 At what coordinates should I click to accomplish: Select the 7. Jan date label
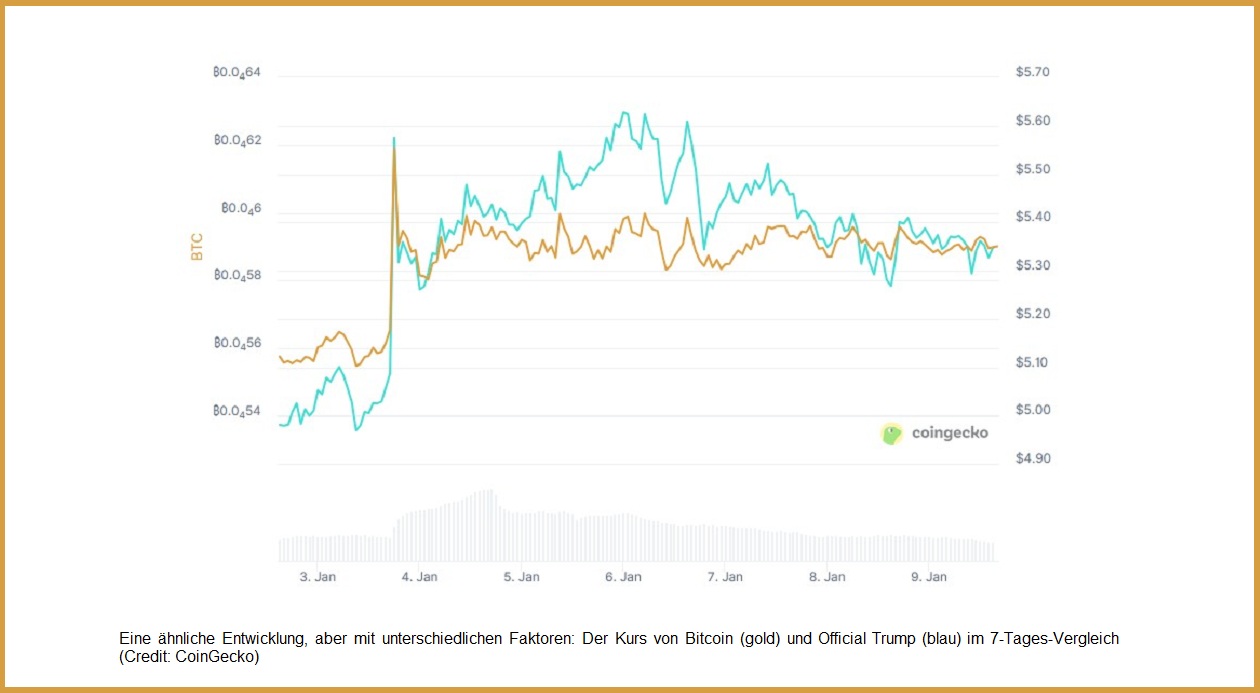(725, 577)
